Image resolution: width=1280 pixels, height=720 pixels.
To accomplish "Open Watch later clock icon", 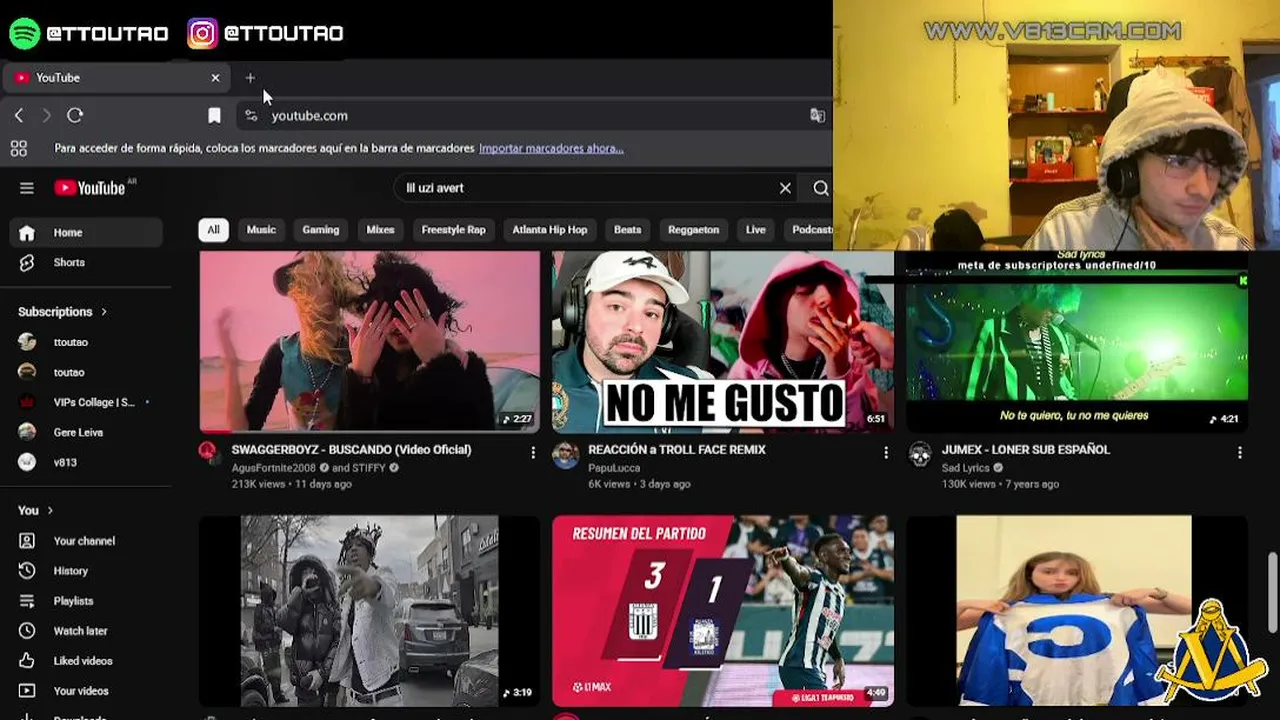I will 27,631.
